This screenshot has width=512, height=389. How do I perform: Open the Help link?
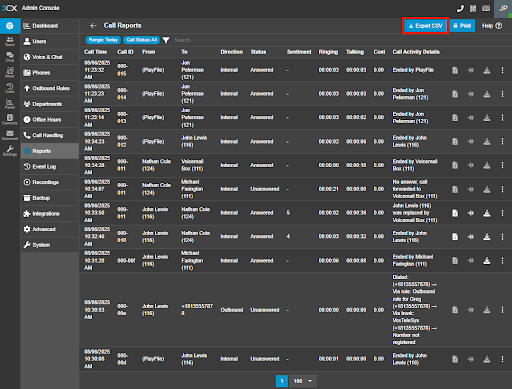[x=492, y=26]
